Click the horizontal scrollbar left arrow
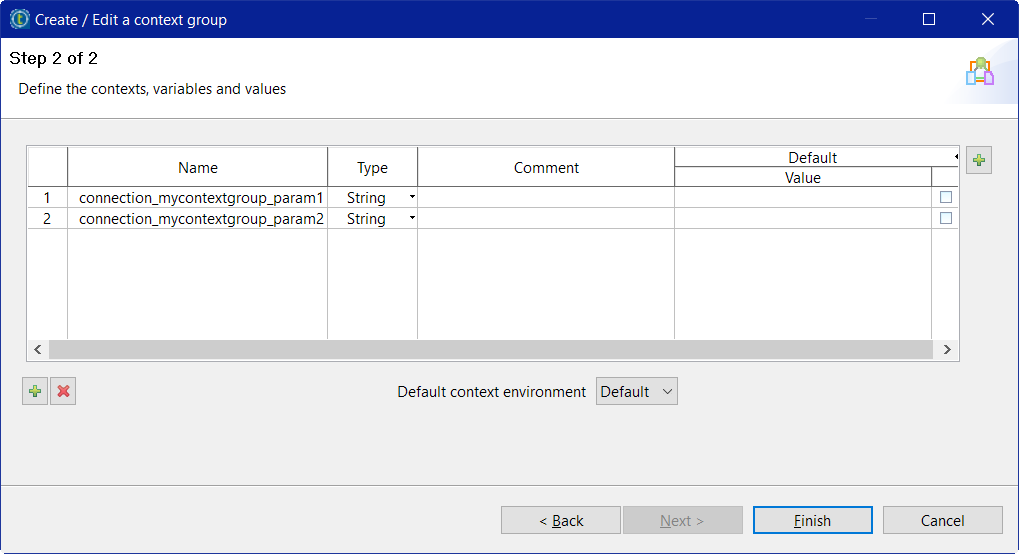This screenshot has width=1019, height=554. click(x=38, y=350)
